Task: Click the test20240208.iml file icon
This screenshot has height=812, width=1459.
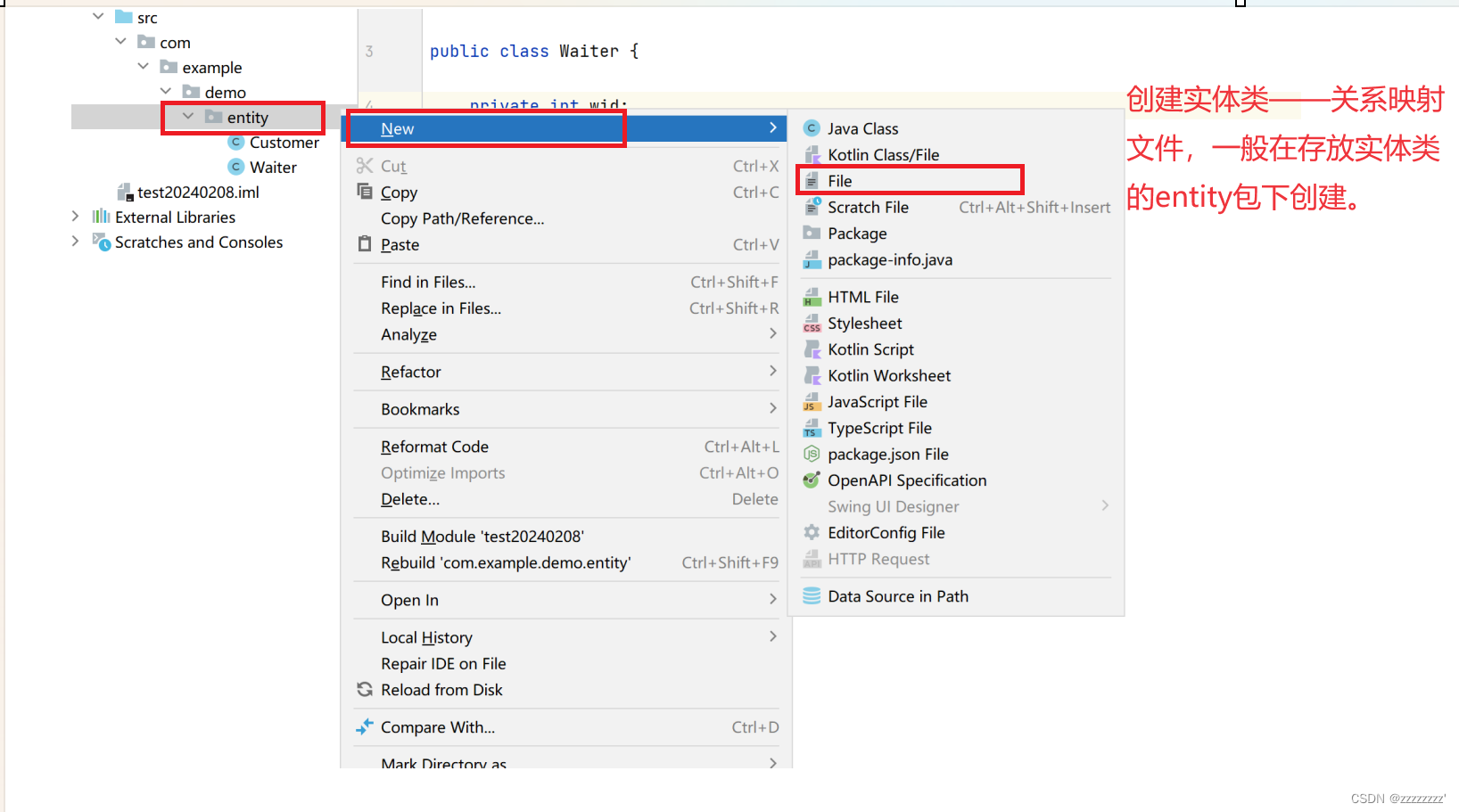Action: coord(125,192)
